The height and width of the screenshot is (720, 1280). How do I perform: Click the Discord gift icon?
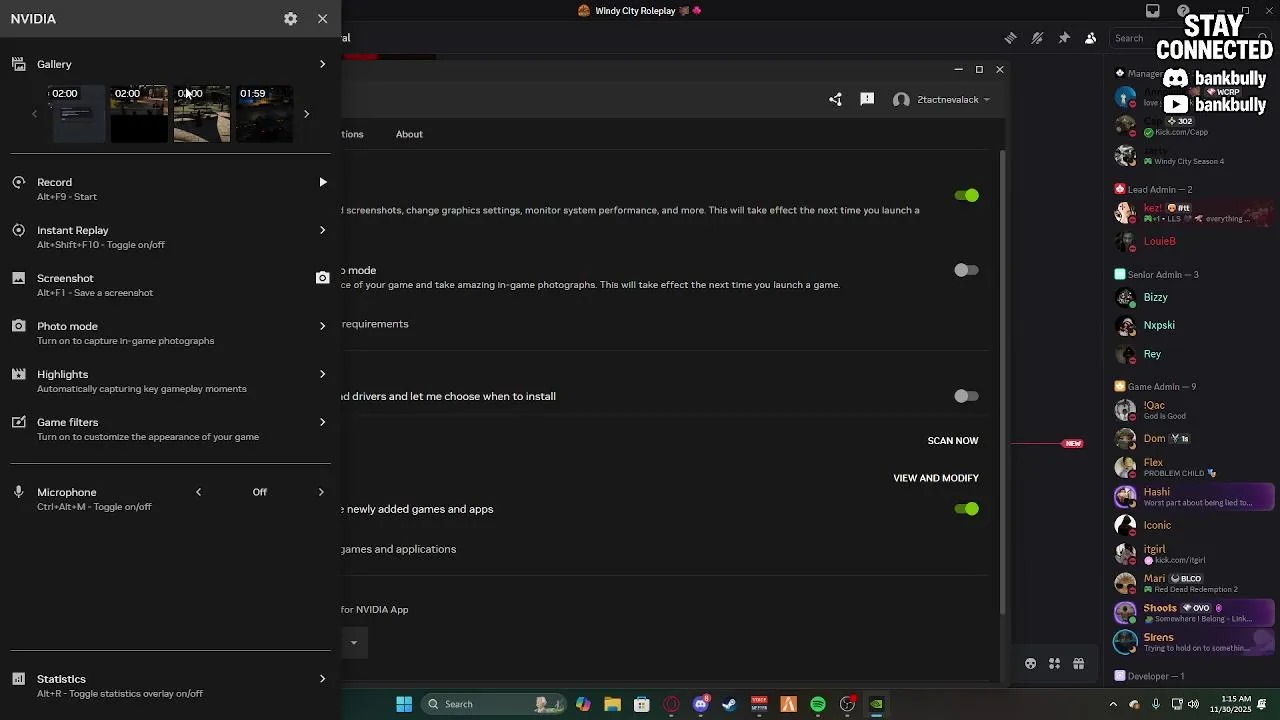[1078, 663]
